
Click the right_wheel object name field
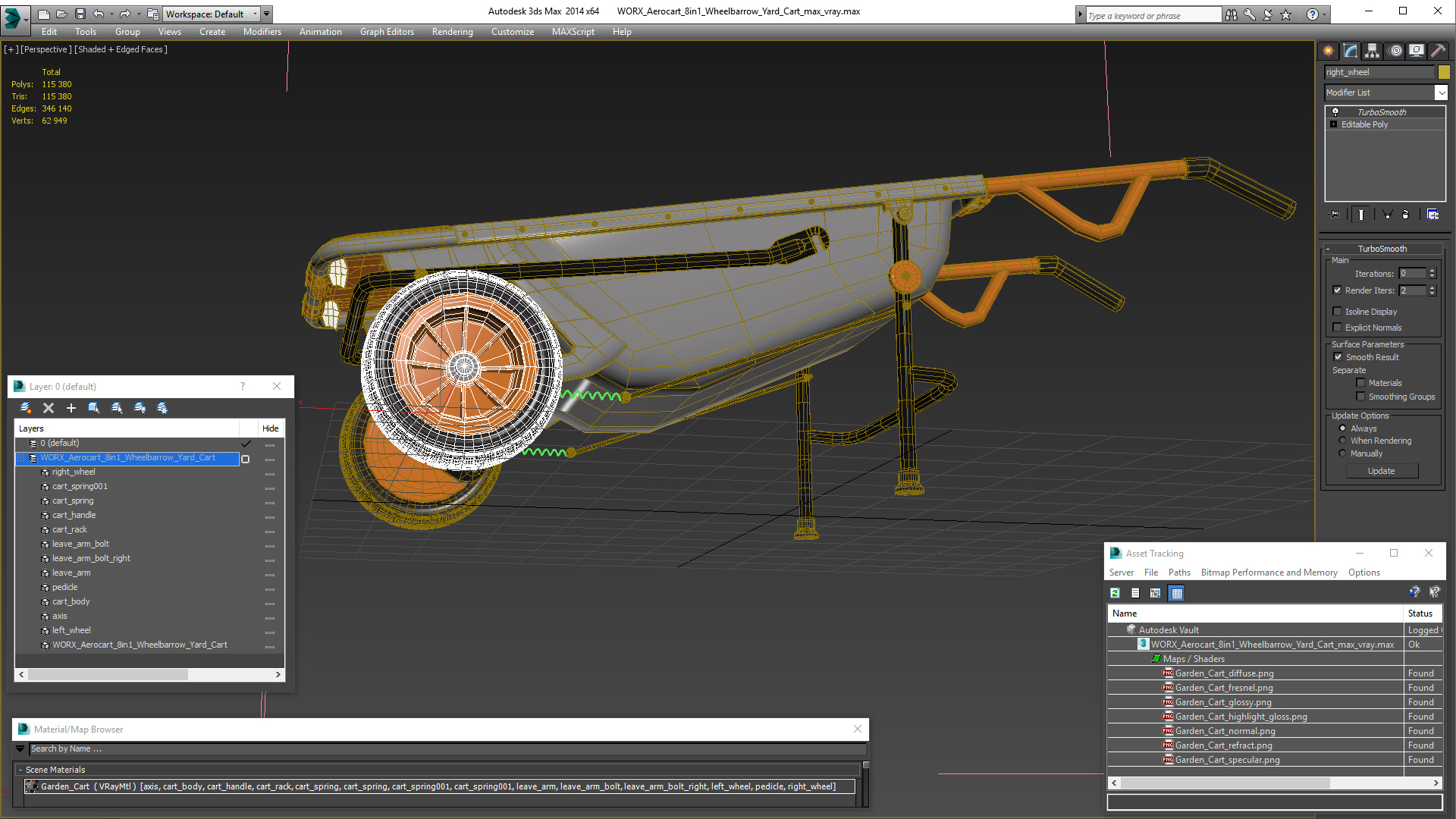tap(1379, 72)
